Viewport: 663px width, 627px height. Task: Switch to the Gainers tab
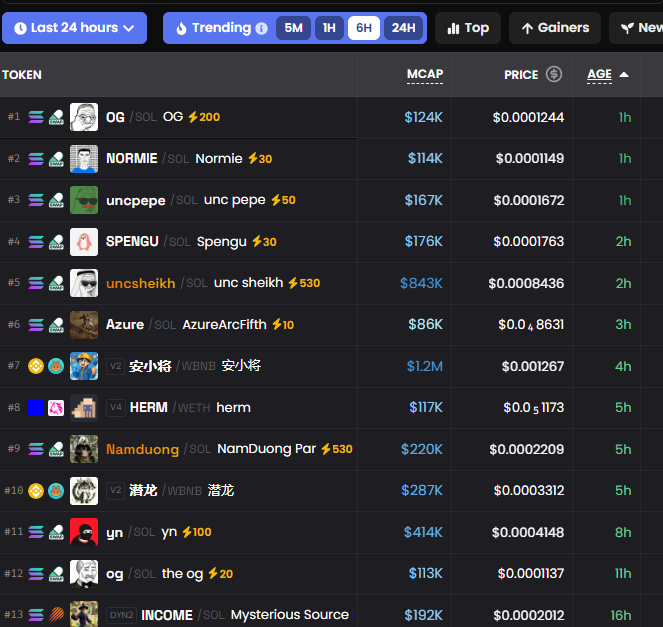pos(555,28)
